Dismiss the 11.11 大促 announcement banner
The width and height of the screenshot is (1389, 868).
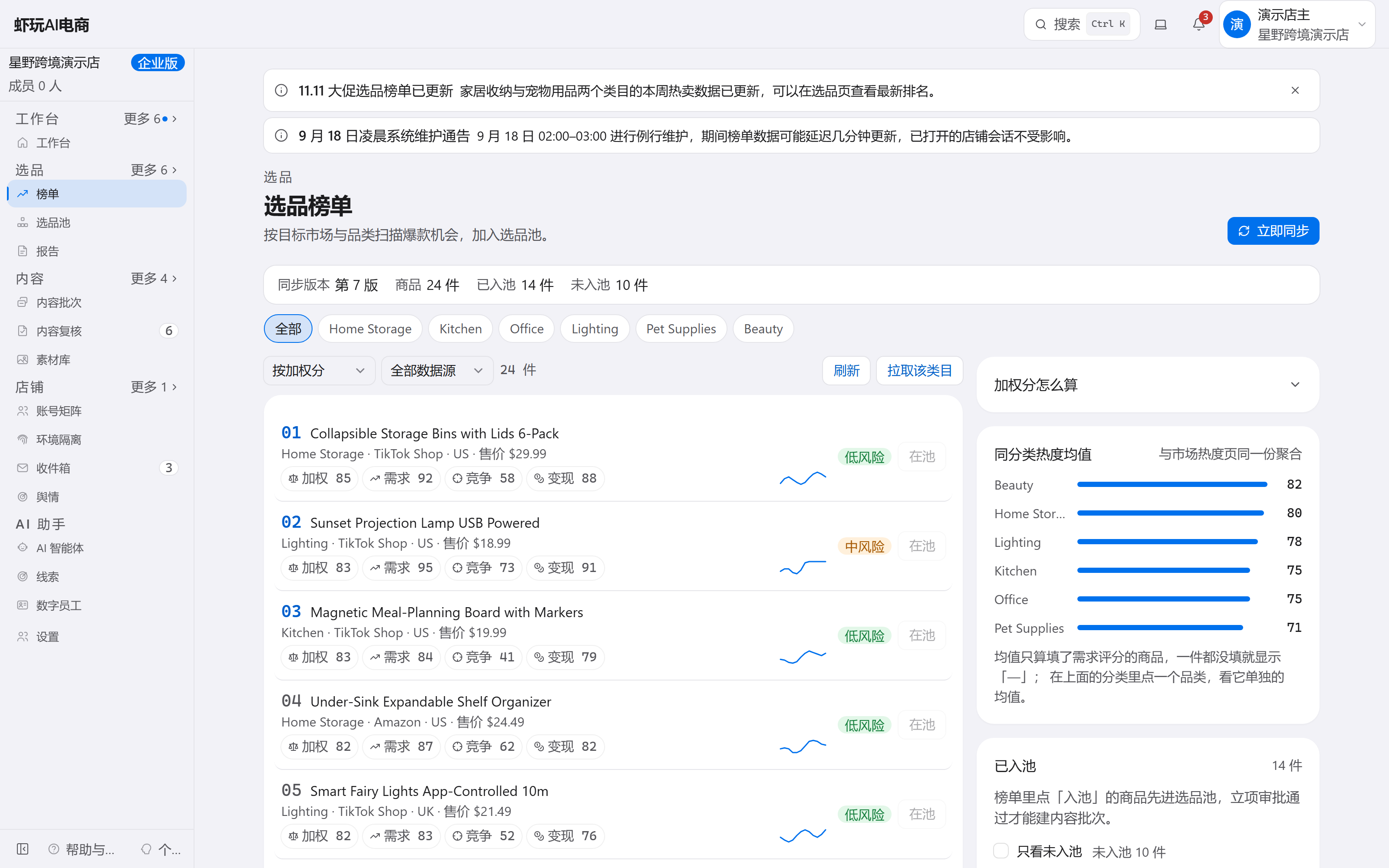pyautogui.click(x=1295, y=91)
